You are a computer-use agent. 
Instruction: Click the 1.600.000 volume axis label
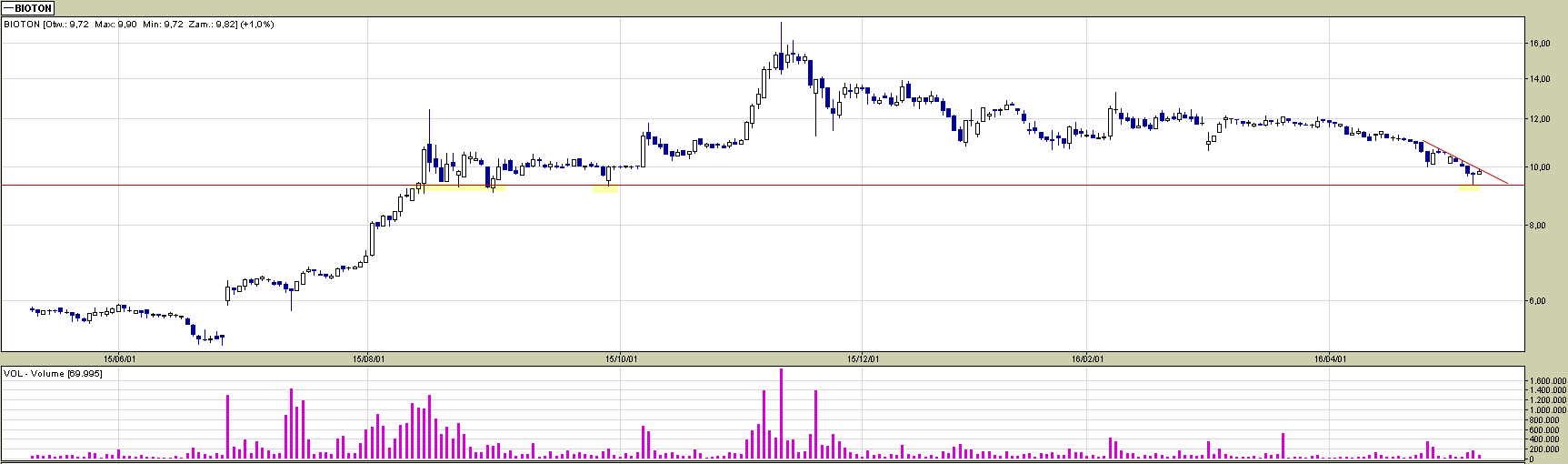[x=1546, y=381]
